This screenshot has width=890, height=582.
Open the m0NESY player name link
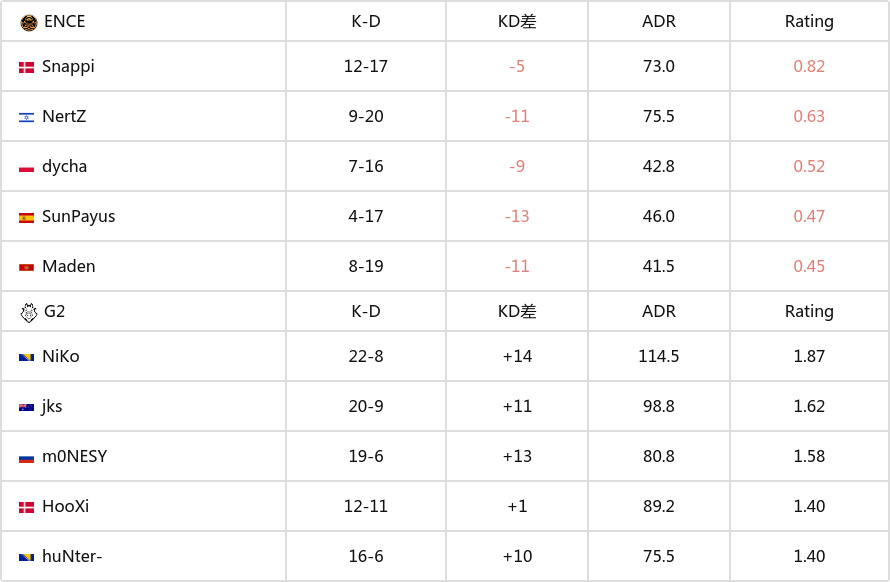coord(74,457)
